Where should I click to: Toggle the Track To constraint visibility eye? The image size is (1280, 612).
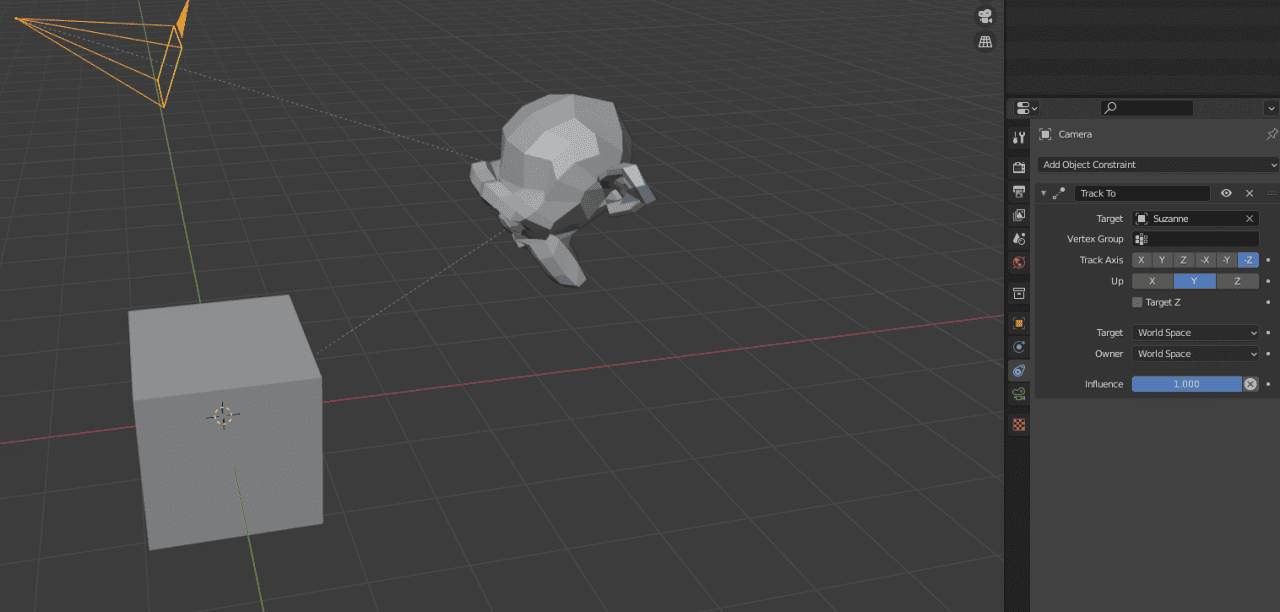pos(1226,193)
